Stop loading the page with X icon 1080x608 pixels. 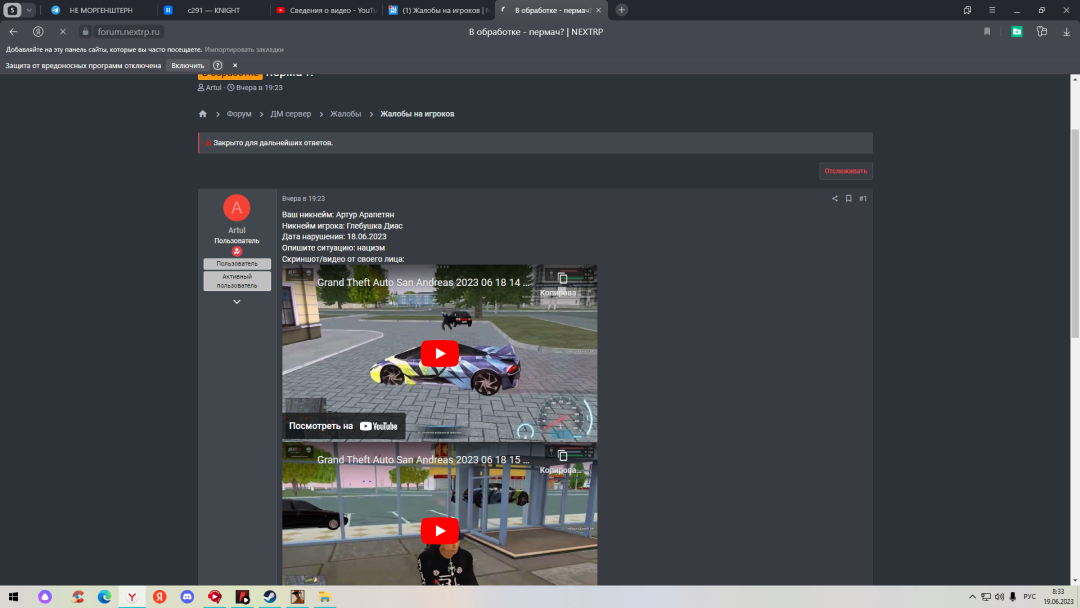pyautogui.click(x=63, y=32)
